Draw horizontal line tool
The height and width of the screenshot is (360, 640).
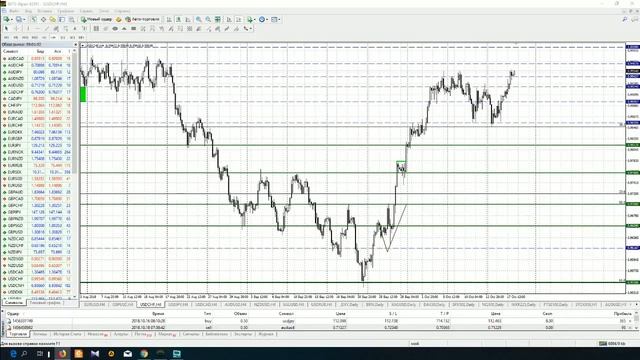click(38, 29)
